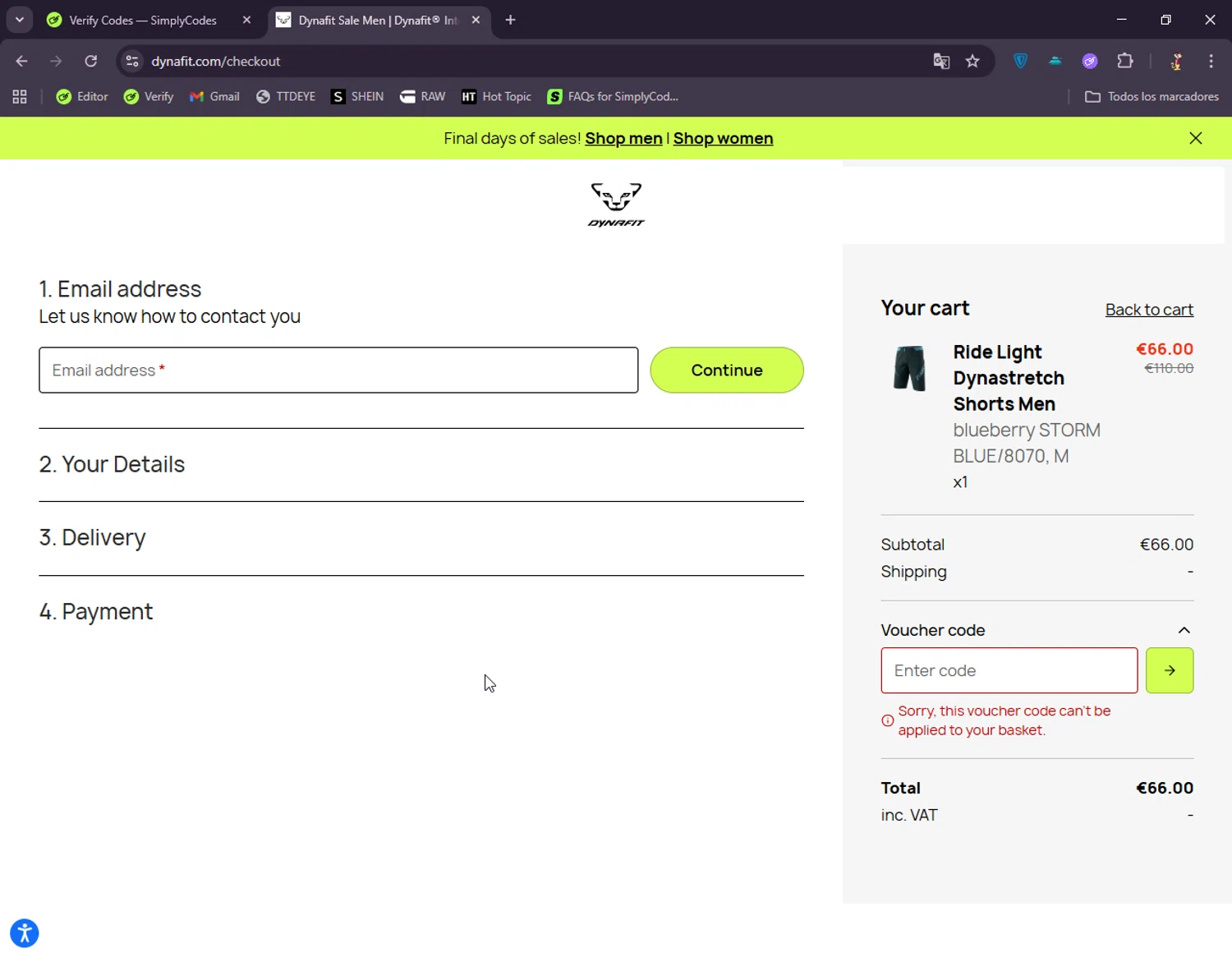This screenshot has width=1232, height=957.
Task: Click the Payment step heading
Action: click(x=96, y=611)
